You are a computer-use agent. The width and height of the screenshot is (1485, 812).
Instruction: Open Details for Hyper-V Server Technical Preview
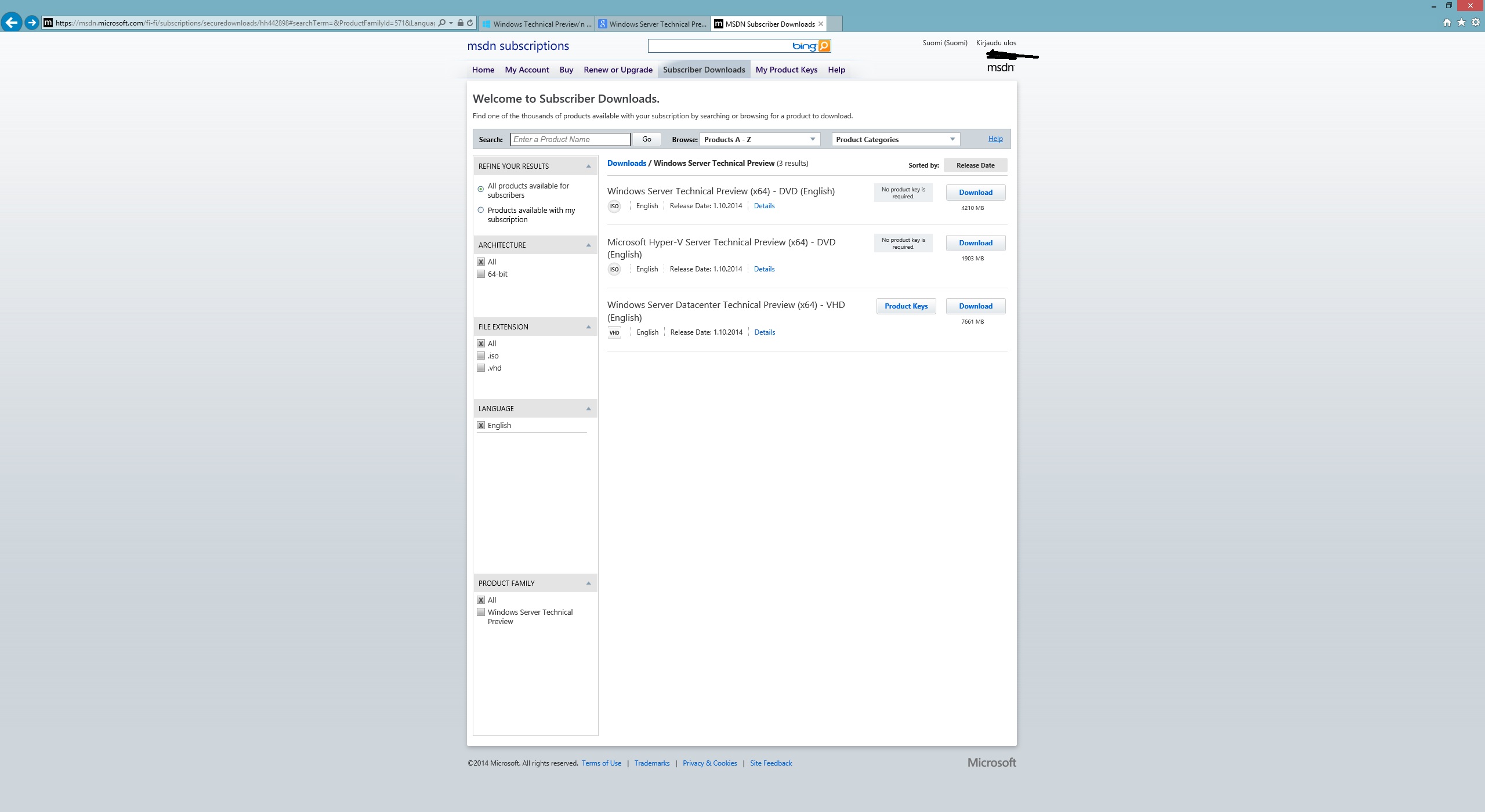[764, 269]
